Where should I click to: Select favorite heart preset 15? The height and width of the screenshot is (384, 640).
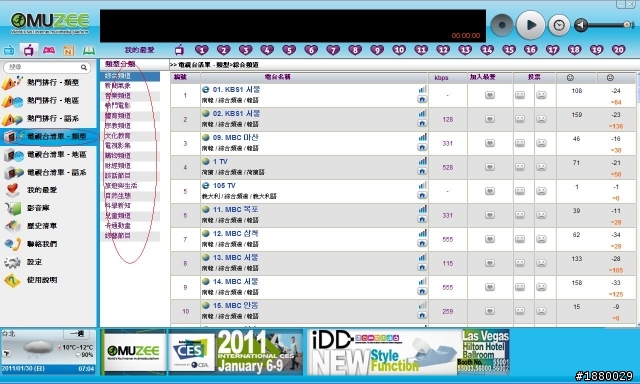click(509, 50)
